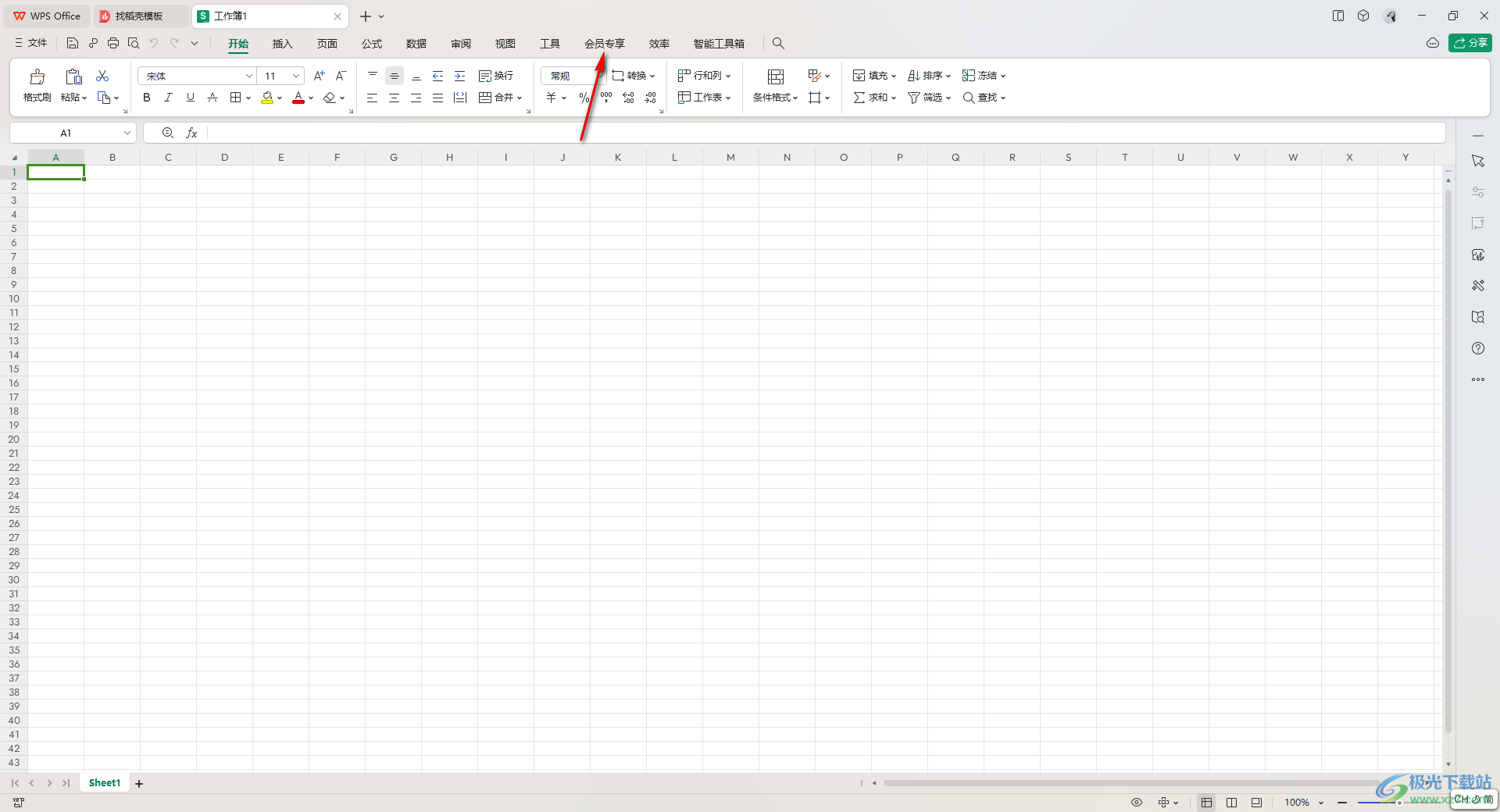Toggle Italic formatting
Image resolution: width=1500 pixels, height=812 pixels.
(x=168, y=98)
